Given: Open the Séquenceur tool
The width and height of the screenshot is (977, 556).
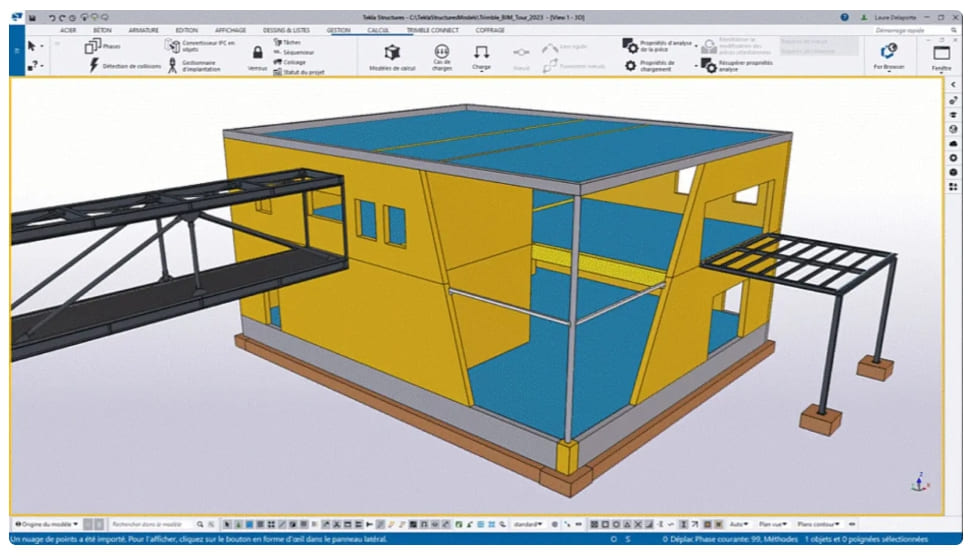Looking at the screenshot, I should (x=293, y=52).
